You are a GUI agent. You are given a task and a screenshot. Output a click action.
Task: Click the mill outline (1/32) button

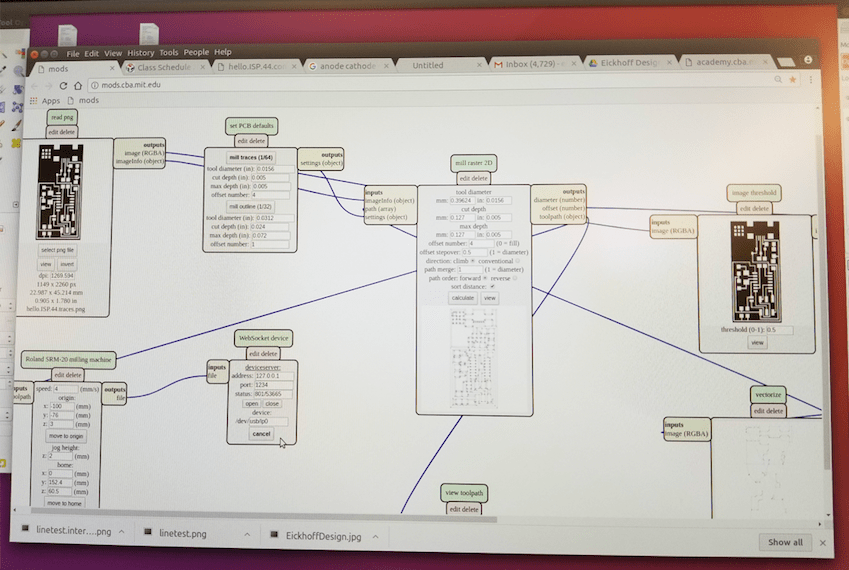pos(250,207)
